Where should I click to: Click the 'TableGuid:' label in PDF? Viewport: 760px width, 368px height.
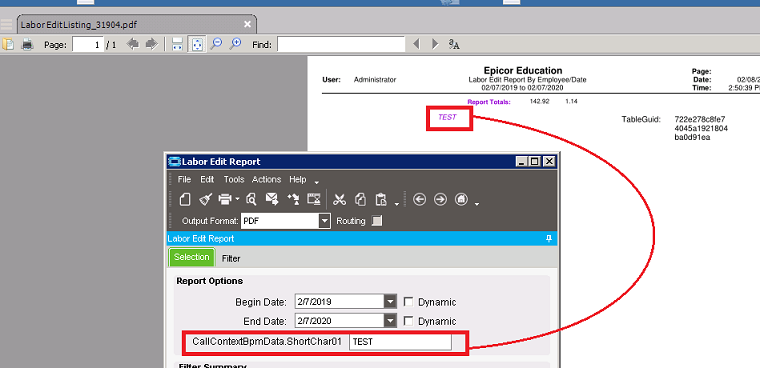coord(641,119)
